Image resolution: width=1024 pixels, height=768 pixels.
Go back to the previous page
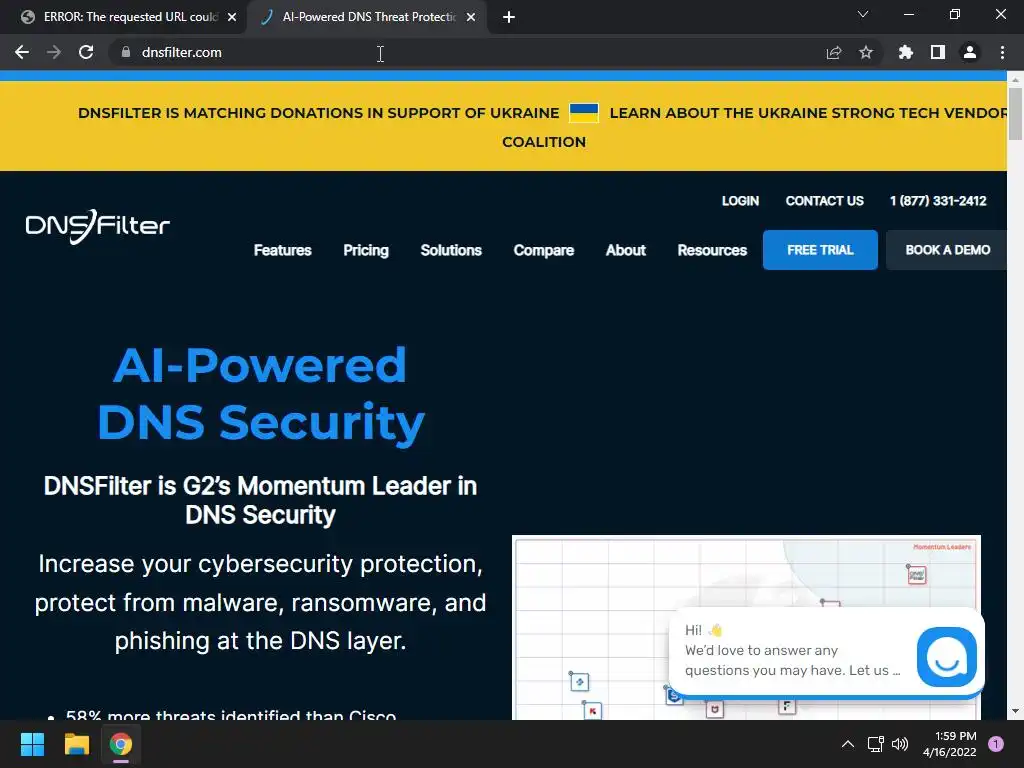(x=22, y=52)
